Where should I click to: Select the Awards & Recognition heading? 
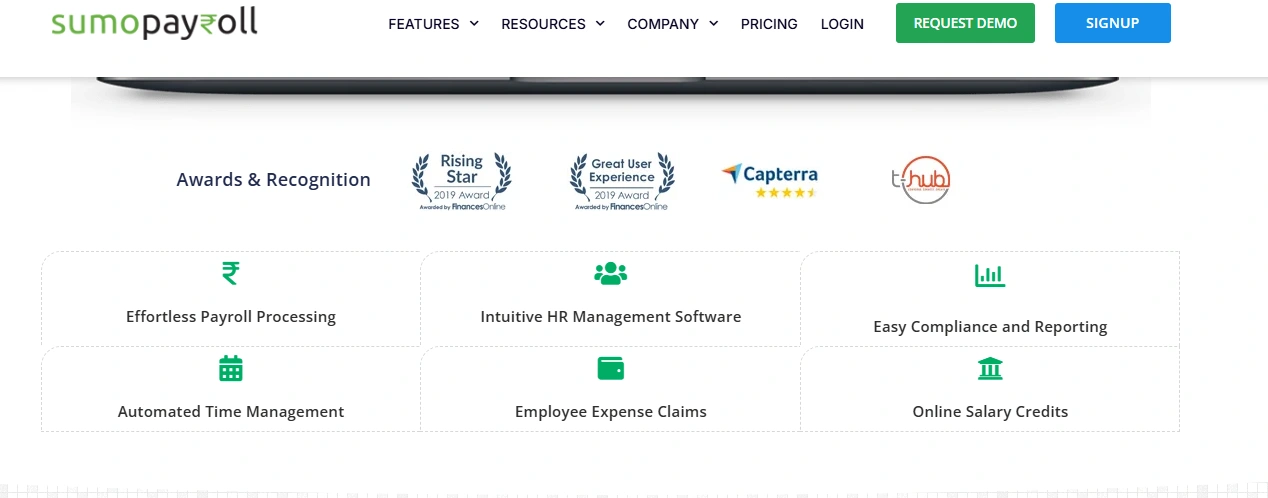(273, 180)
